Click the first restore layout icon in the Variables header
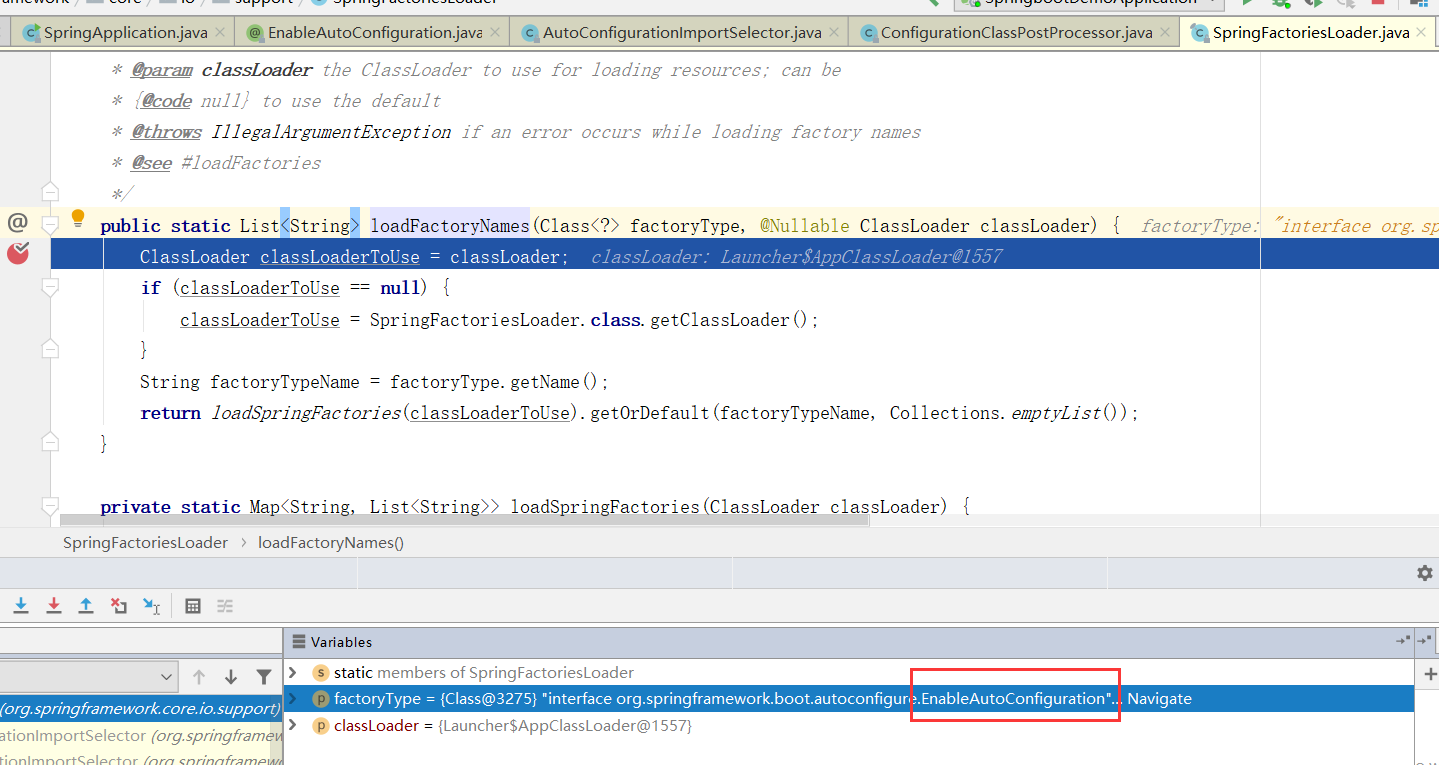This screenshot has height=765, width=1439. click(x=1403, y=640)
